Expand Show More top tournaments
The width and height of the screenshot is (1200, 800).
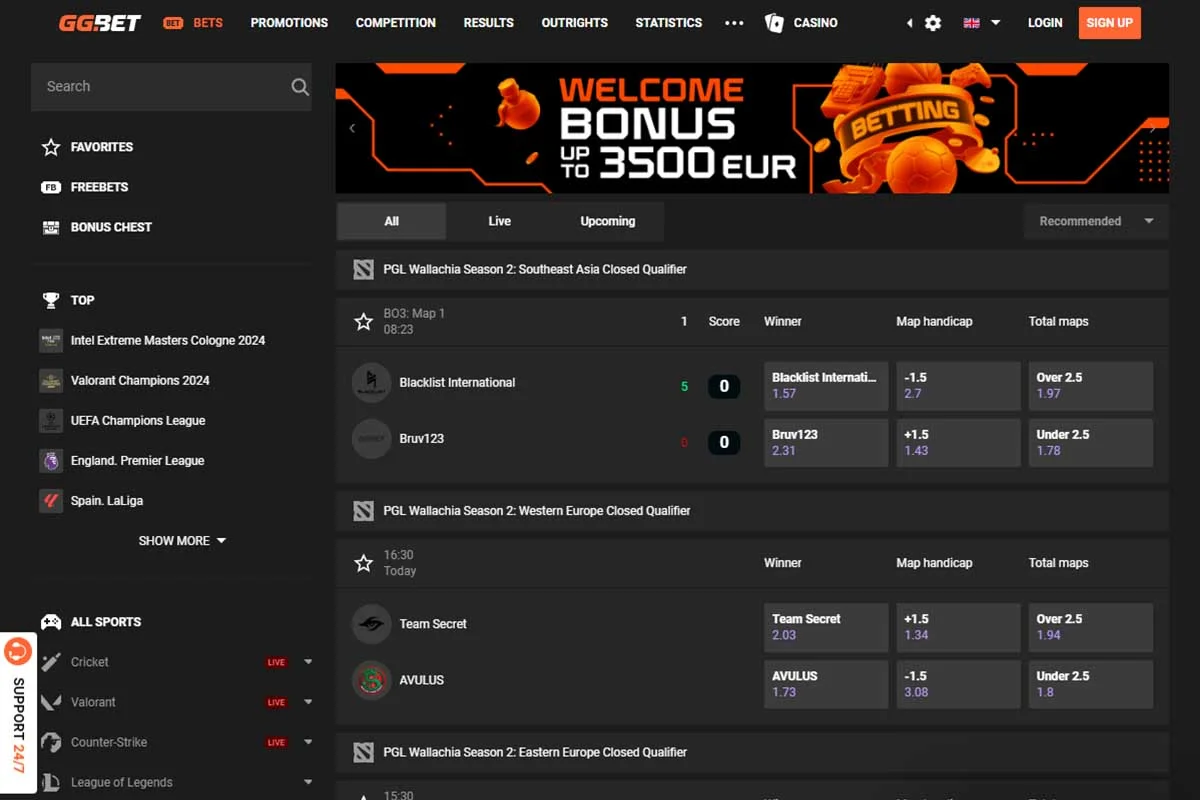pos(182,541)
